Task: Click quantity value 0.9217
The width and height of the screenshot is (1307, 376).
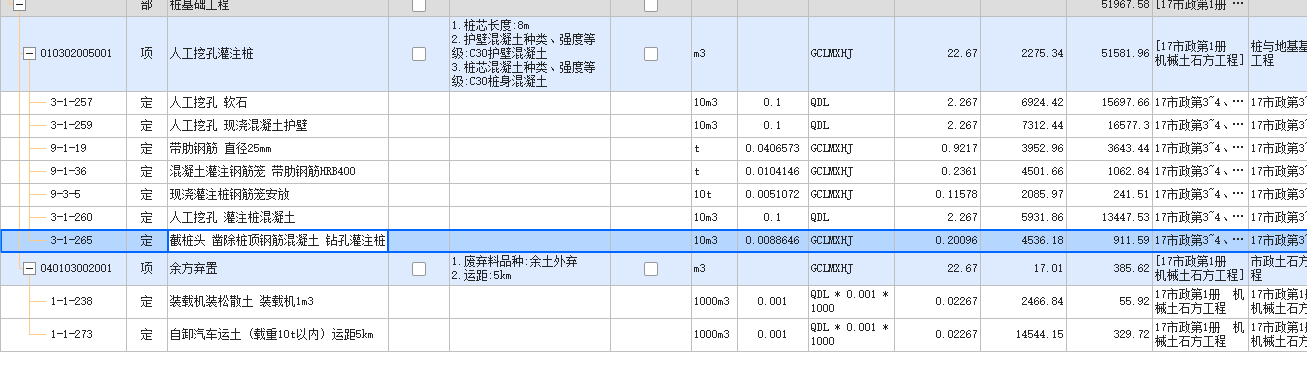Action: coord(961,149)
